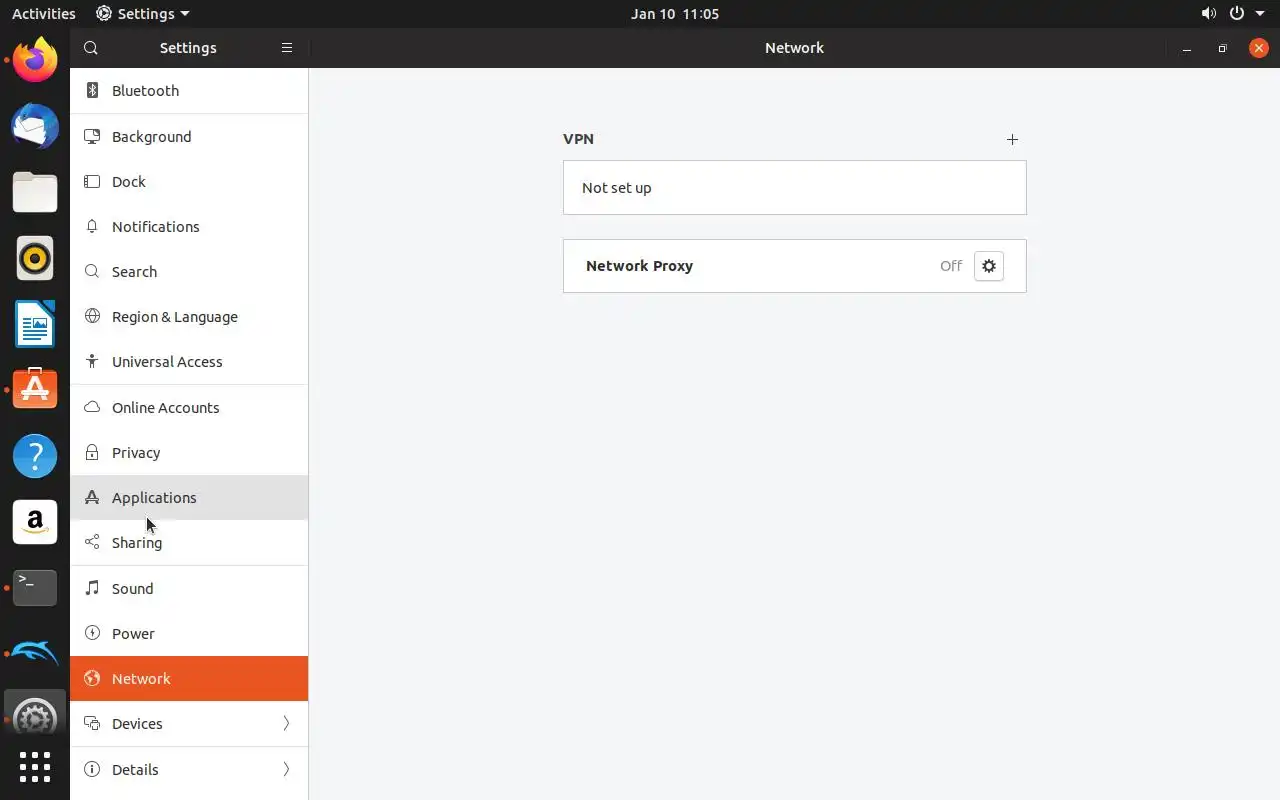This screenshot has width=1280, height=800.
Task: Open Rhythmbox from the dock
Action: point(35,258)
